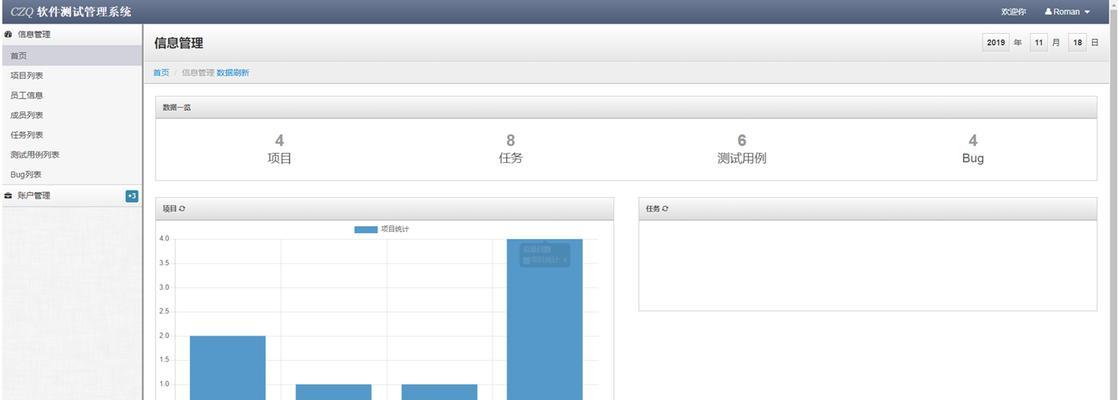Open Bug列表 in the sidebar
Viewport: 1118px width, 400px height.
(71, 175)
